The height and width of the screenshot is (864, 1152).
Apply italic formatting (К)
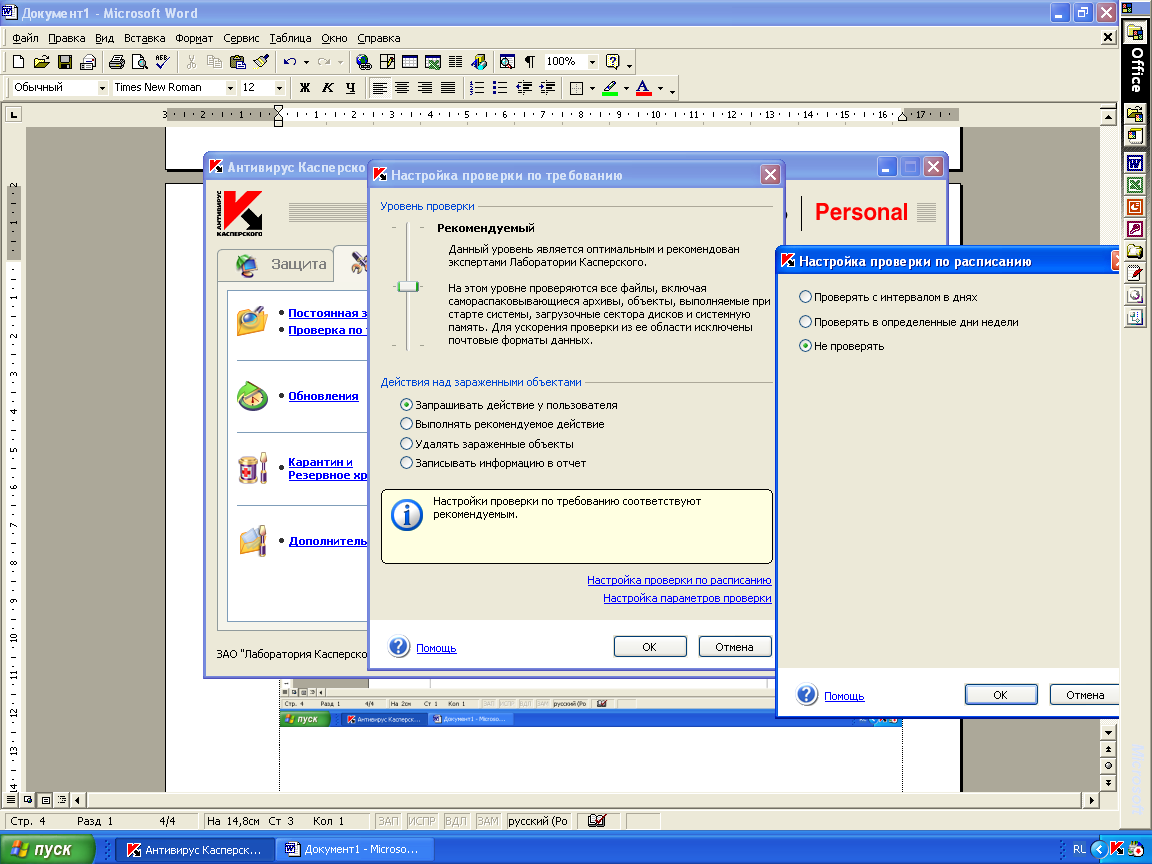tap(328, 88)
